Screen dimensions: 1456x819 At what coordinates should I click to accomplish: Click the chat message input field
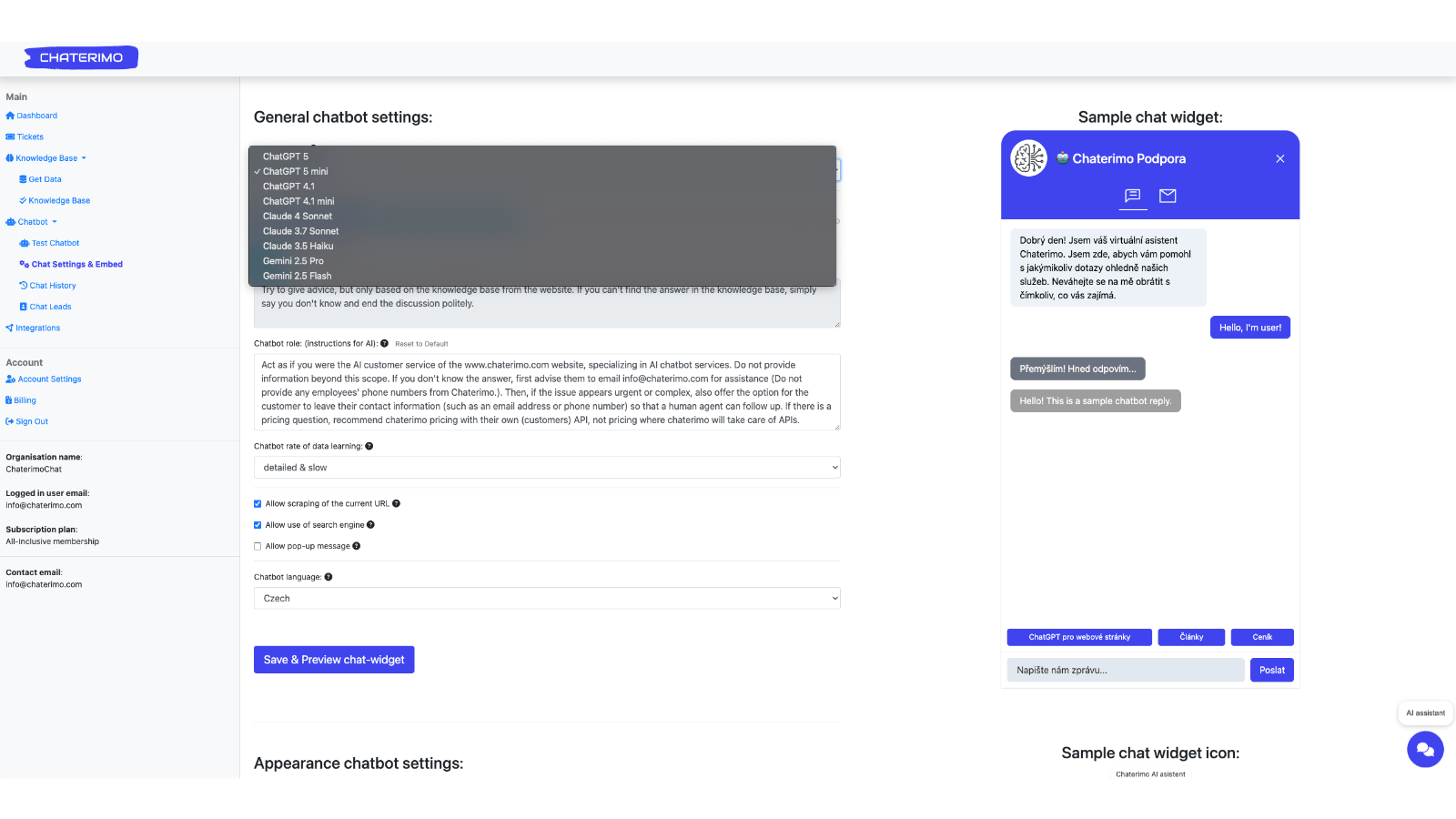[x=1125, y=671]
